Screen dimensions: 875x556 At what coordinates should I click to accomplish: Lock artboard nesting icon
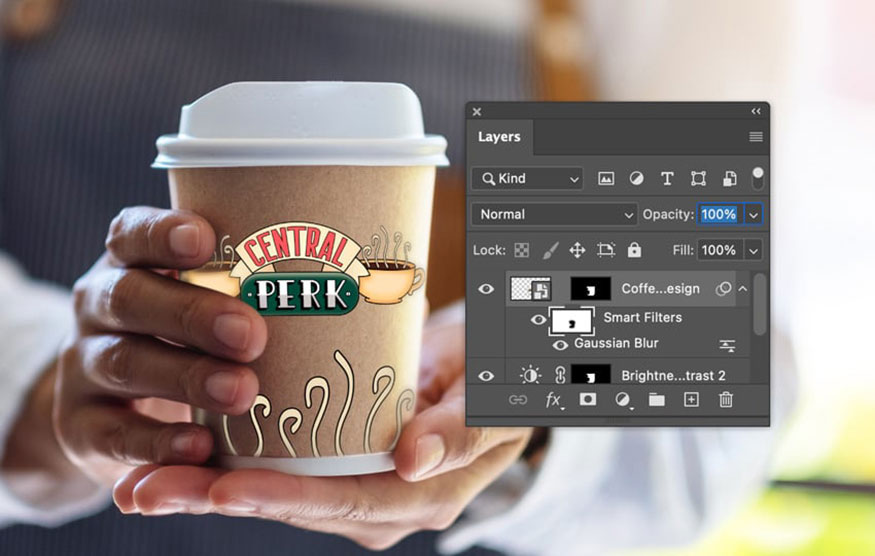[x=605, y=250]
